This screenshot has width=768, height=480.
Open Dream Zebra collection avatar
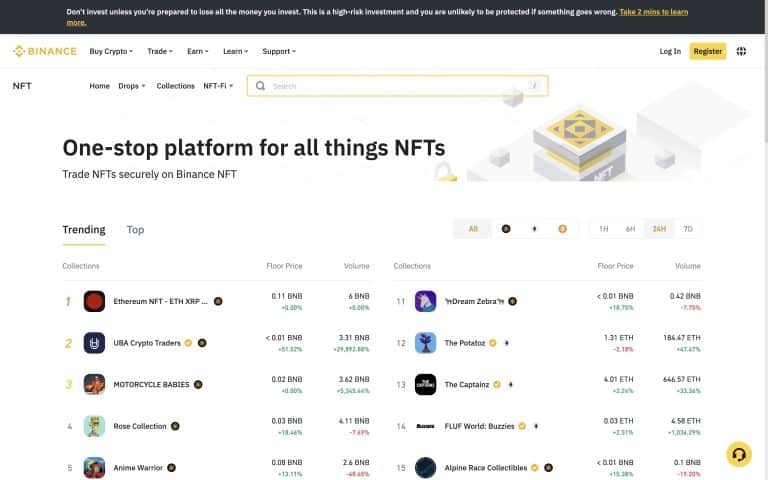[425, 301]
